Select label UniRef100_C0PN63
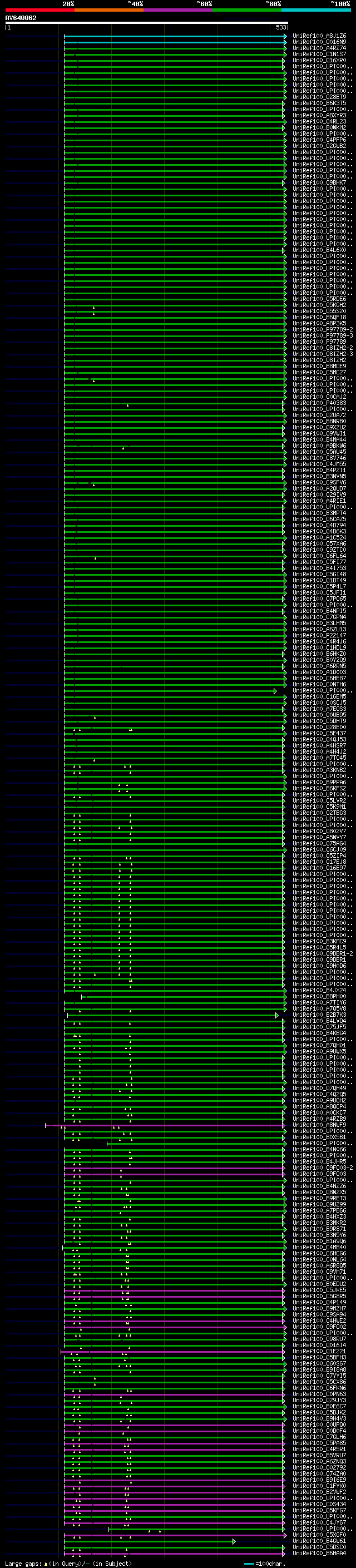This screenshot has width=356, height=1568. click(x=319, y=1394)
